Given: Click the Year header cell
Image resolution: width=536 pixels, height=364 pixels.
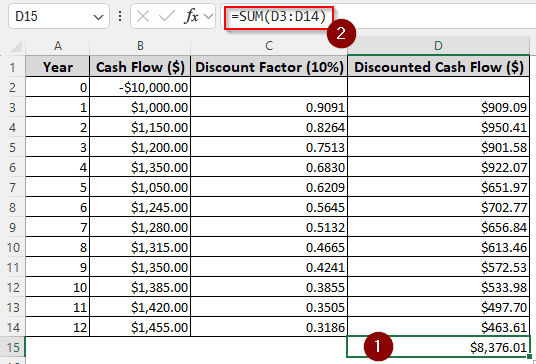Looking at the screenshot, I should 58,67.
